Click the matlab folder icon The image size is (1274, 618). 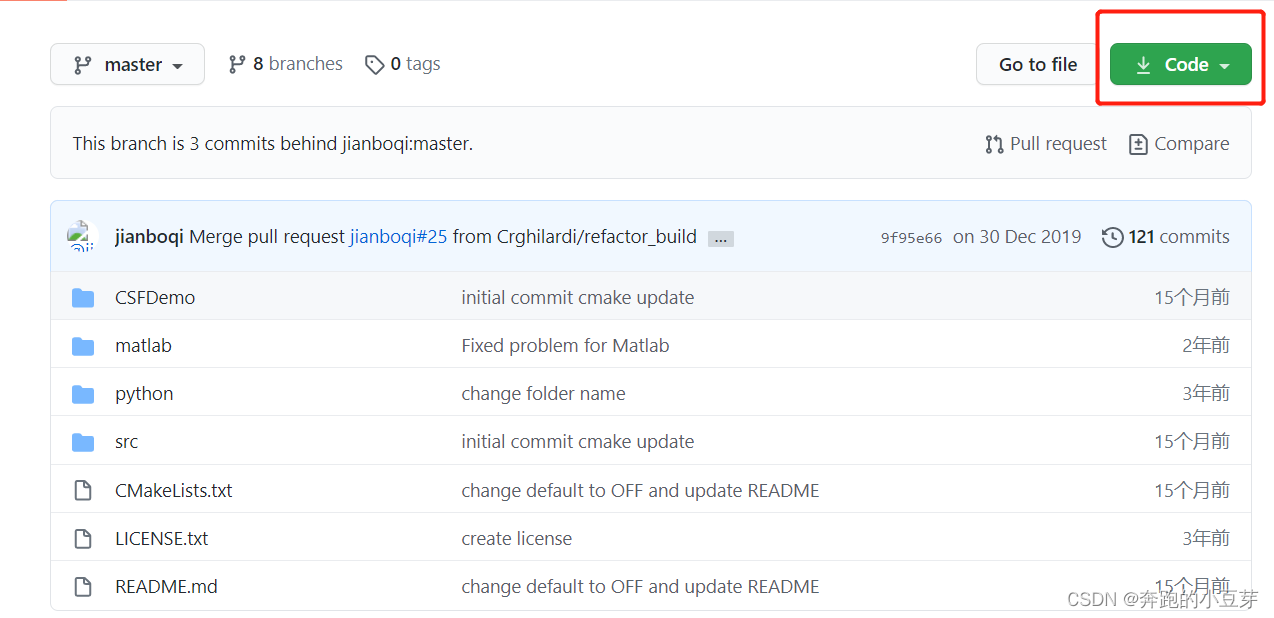pos(83,346)
